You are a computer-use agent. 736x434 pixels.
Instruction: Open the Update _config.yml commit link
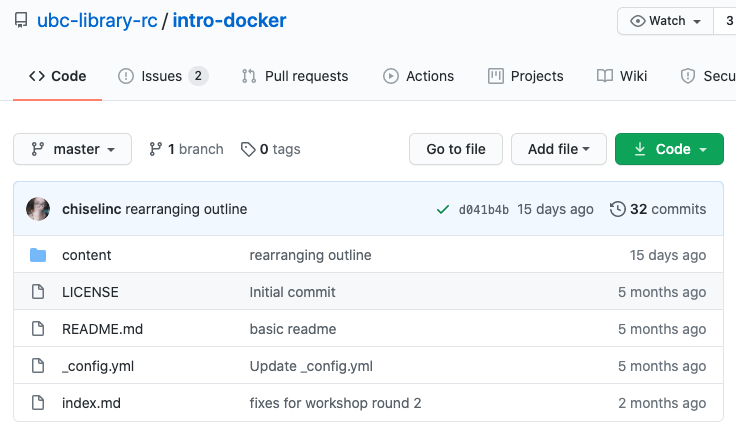[311, 366]
